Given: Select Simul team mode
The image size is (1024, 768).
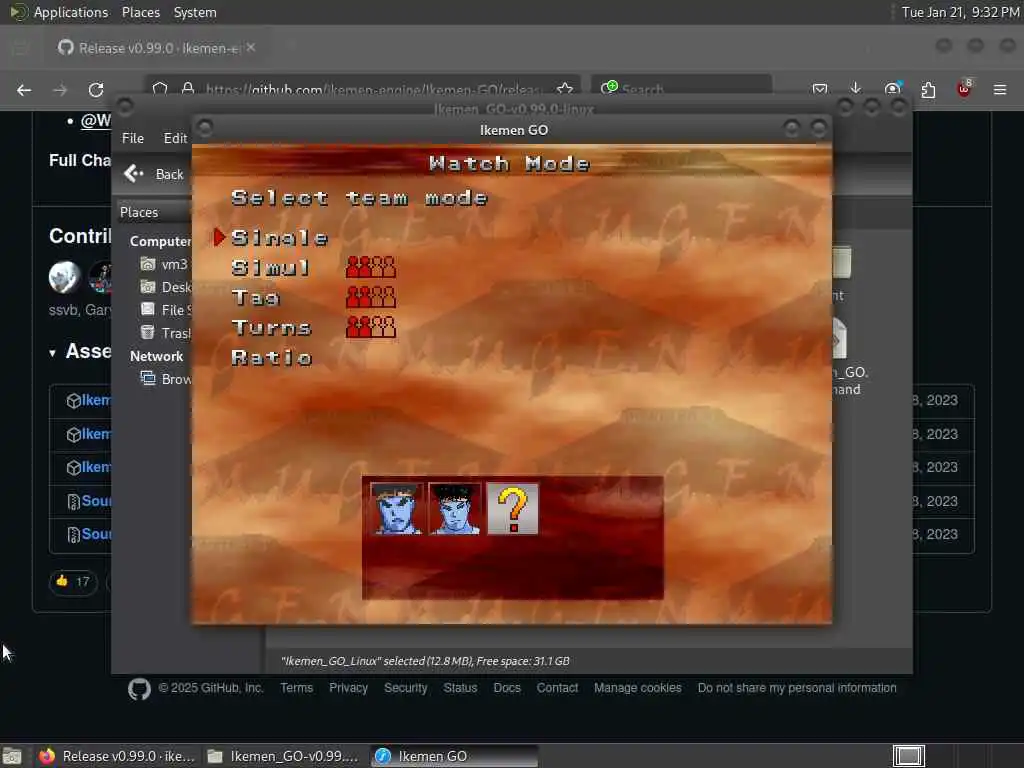Looking at the screenshot, I should click(x=270, y=268).
